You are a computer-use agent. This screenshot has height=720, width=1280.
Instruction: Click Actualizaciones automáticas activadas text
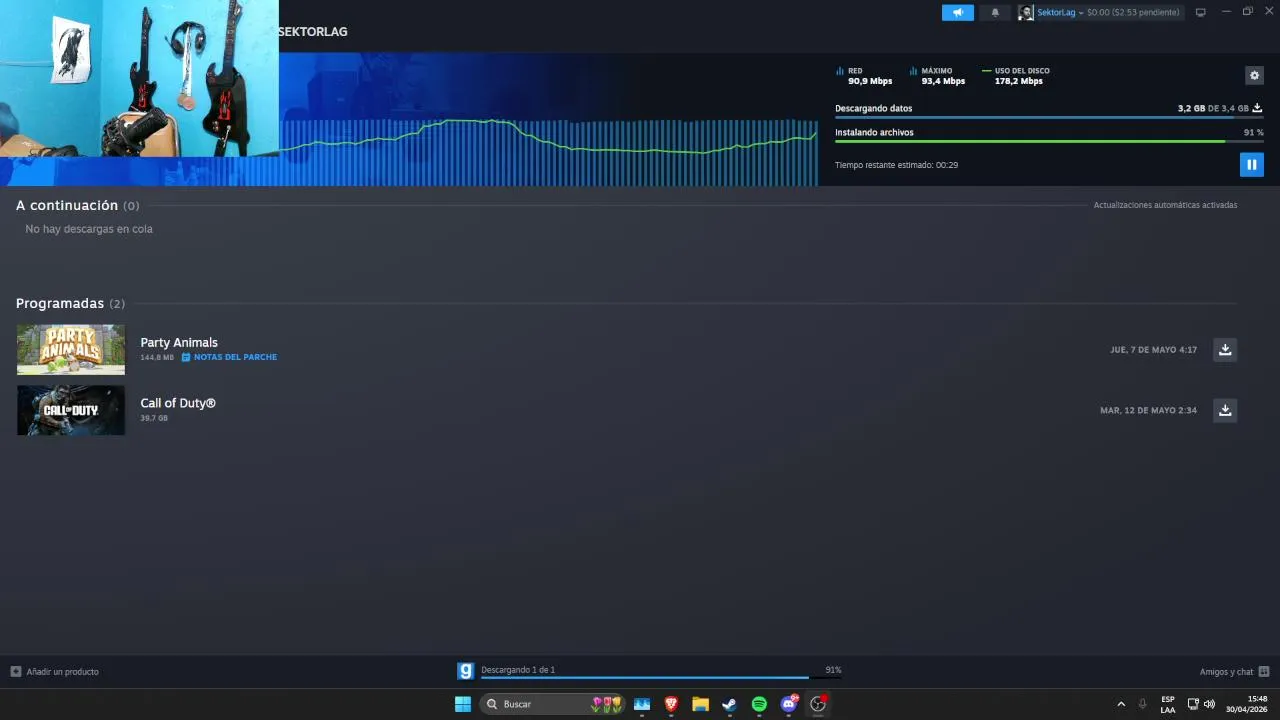click(x=1165, y=205)
